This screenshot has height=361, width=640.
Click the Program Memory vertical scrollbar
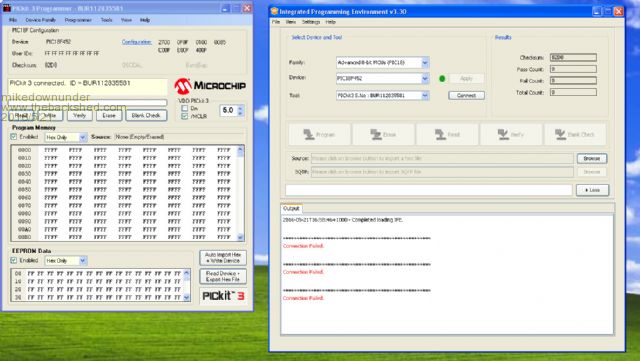(240, 194)
